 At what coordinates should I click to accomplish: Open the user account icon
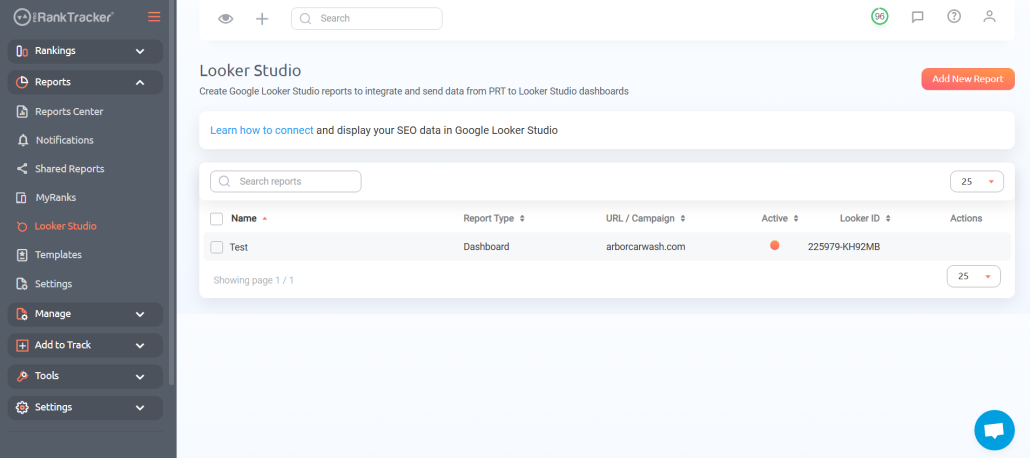[989, 16]
